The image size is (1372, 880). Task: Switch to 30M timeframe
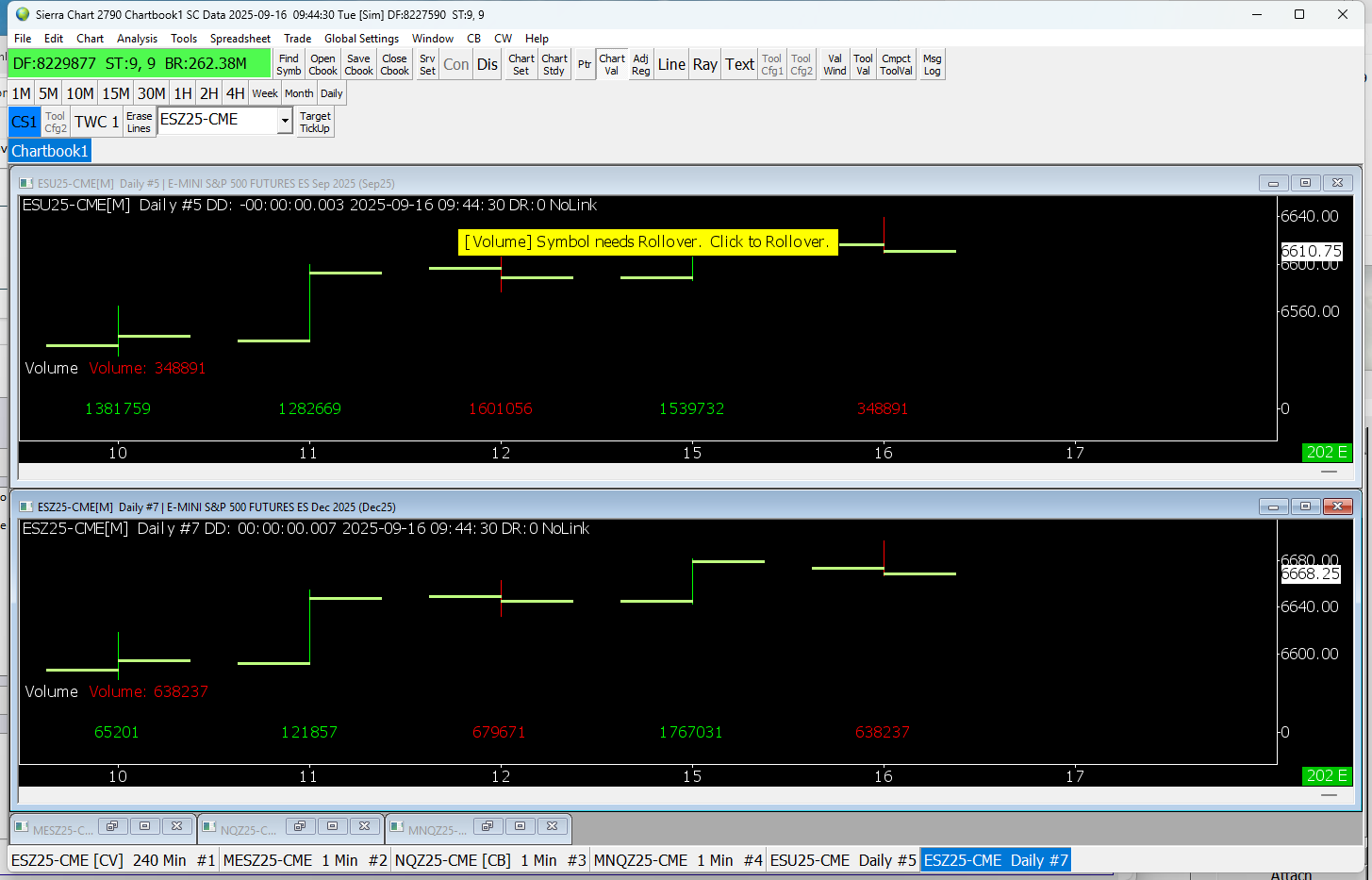[x=152, y=93]
